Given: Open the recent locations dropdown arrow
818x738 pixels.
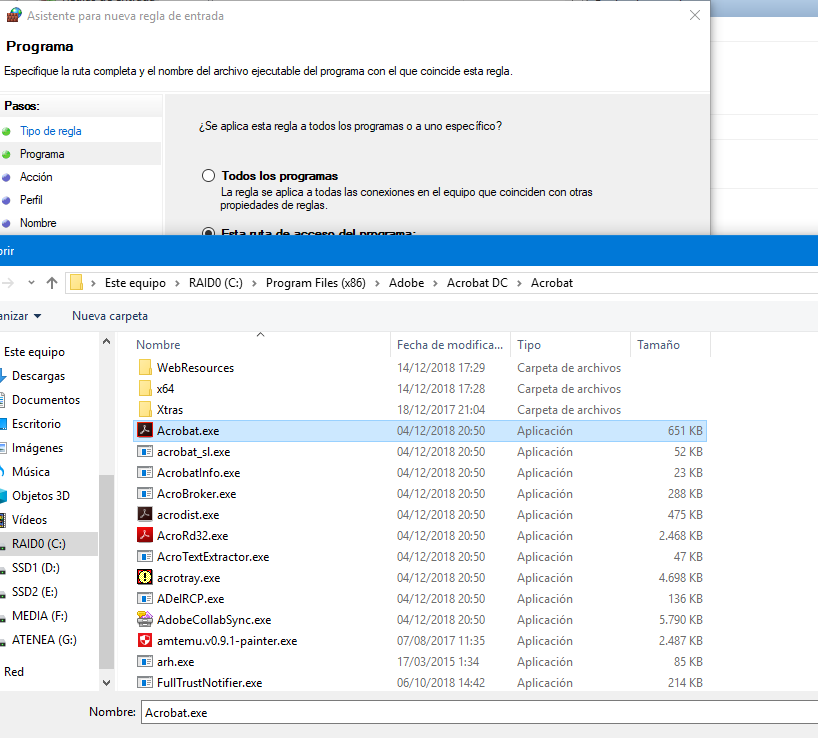Looking at the screenshot, I should [31, 283].
